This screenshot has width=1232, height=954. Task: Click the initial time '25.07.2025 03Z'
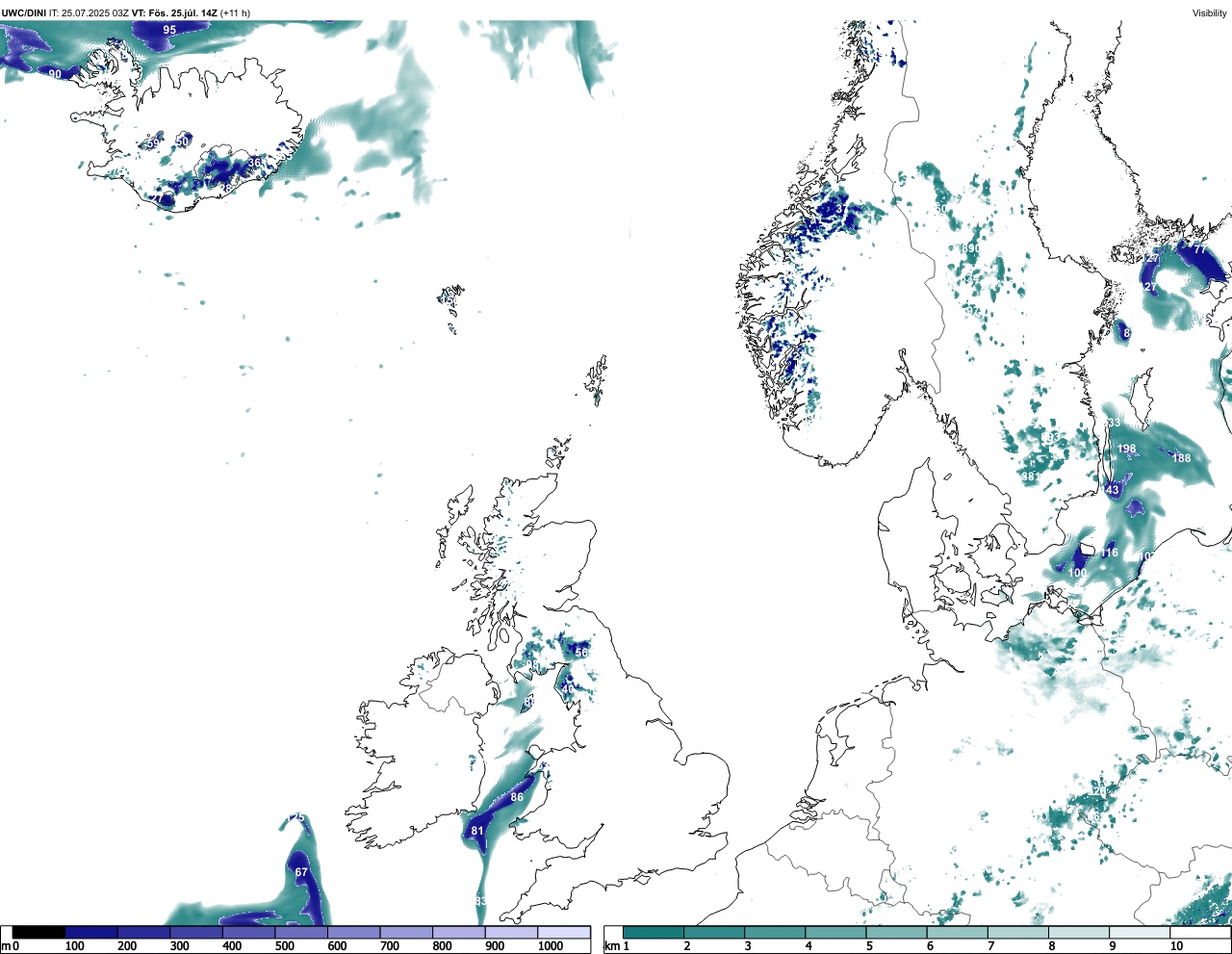(x=95, y=13)
